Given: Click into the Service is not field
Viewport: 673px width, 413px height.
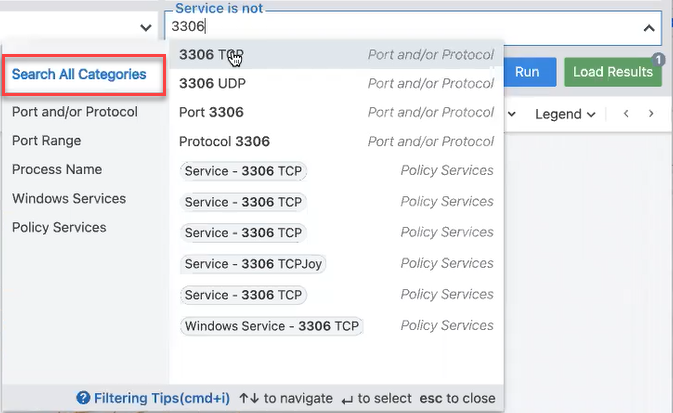Looking at the screenshot, I should 400,29.
